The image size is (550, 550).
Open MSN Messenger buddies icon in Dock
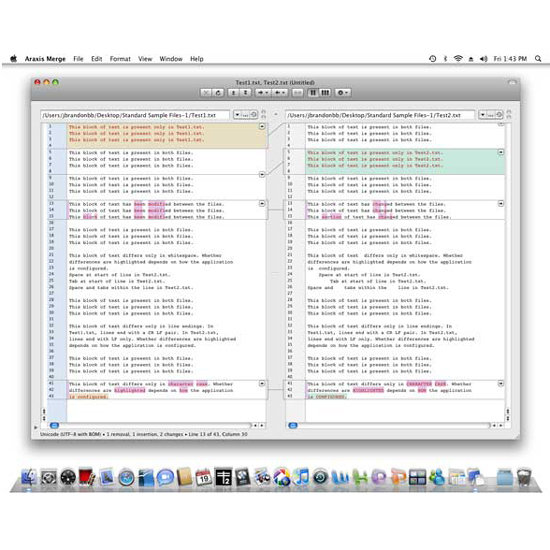point(437,477)
